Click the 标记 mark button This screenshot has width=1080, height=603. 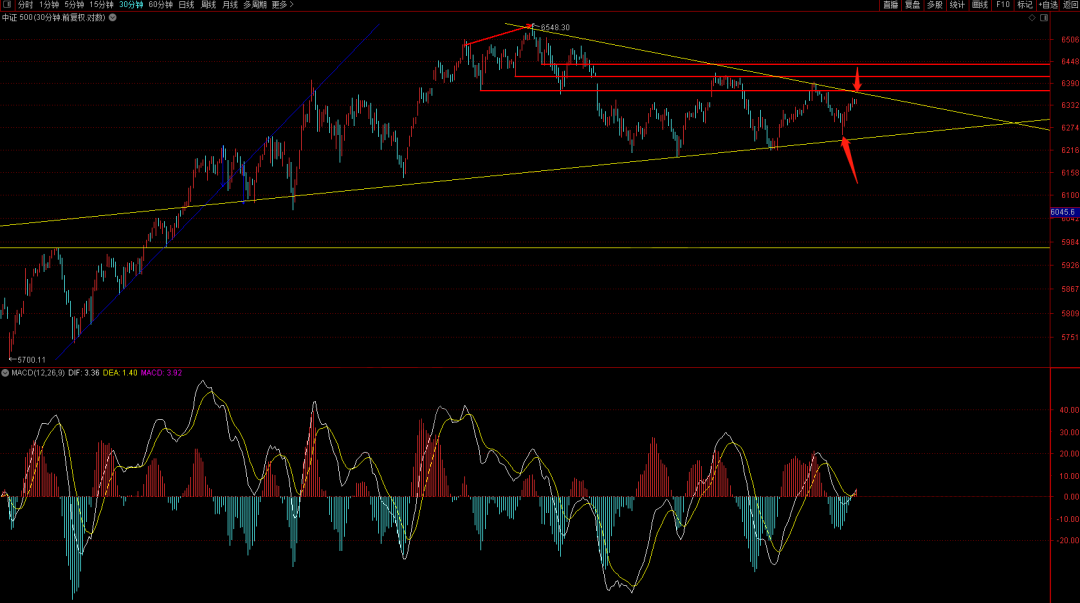pos(1024,5)
